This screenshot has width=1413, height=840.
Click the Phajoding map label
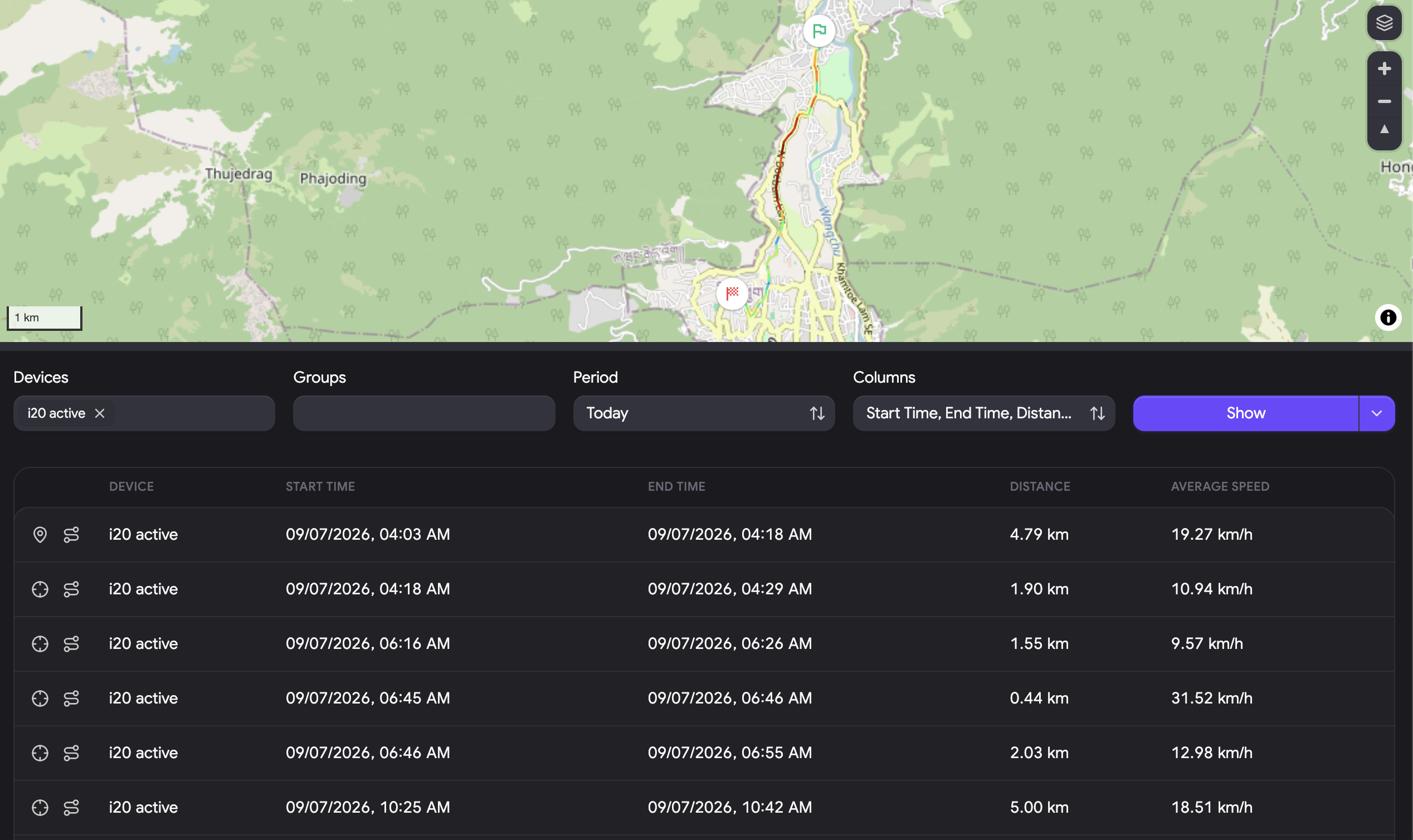pyautogui.click(x=333, y=178)
